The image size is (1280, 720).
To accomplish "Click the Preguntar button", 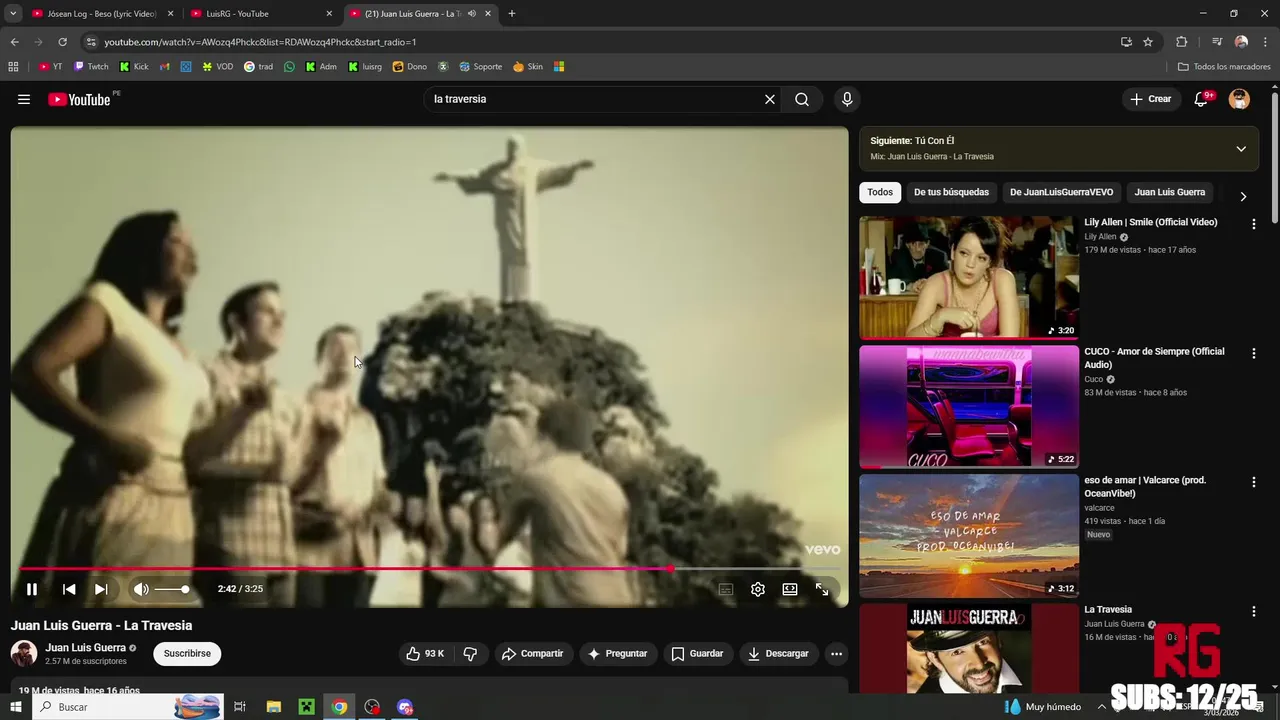I will click(x=618, y=654).
